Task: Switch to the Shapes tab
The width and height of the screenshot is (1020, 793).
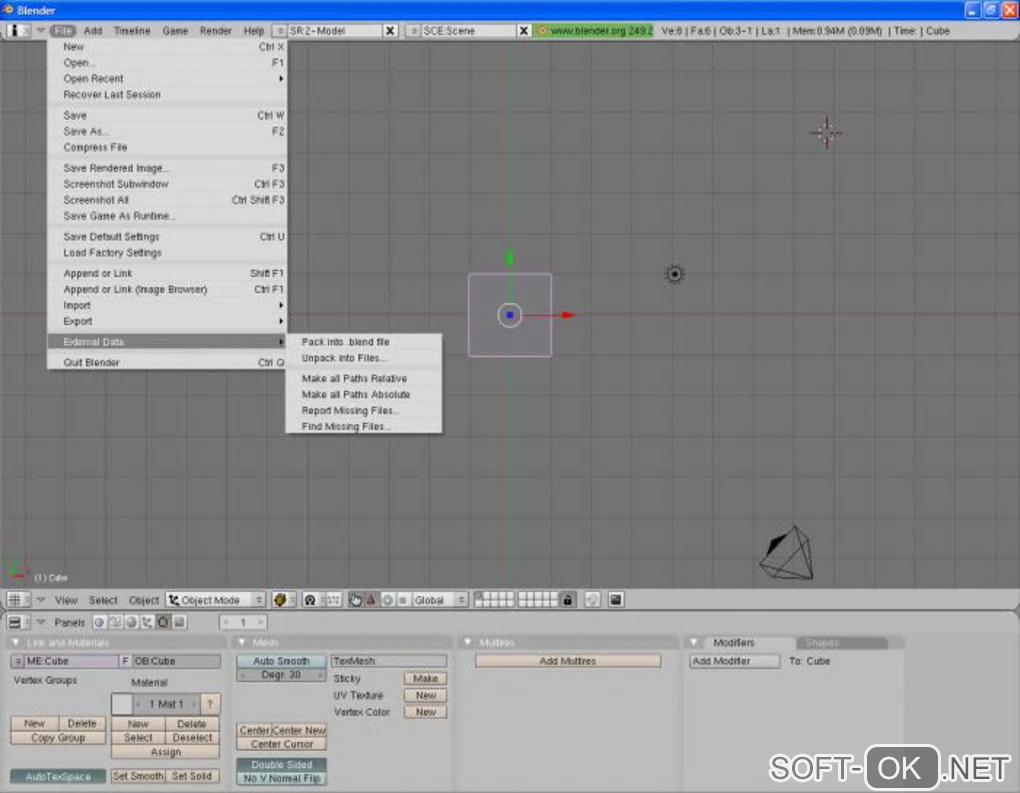Action: tap(842, 643)
